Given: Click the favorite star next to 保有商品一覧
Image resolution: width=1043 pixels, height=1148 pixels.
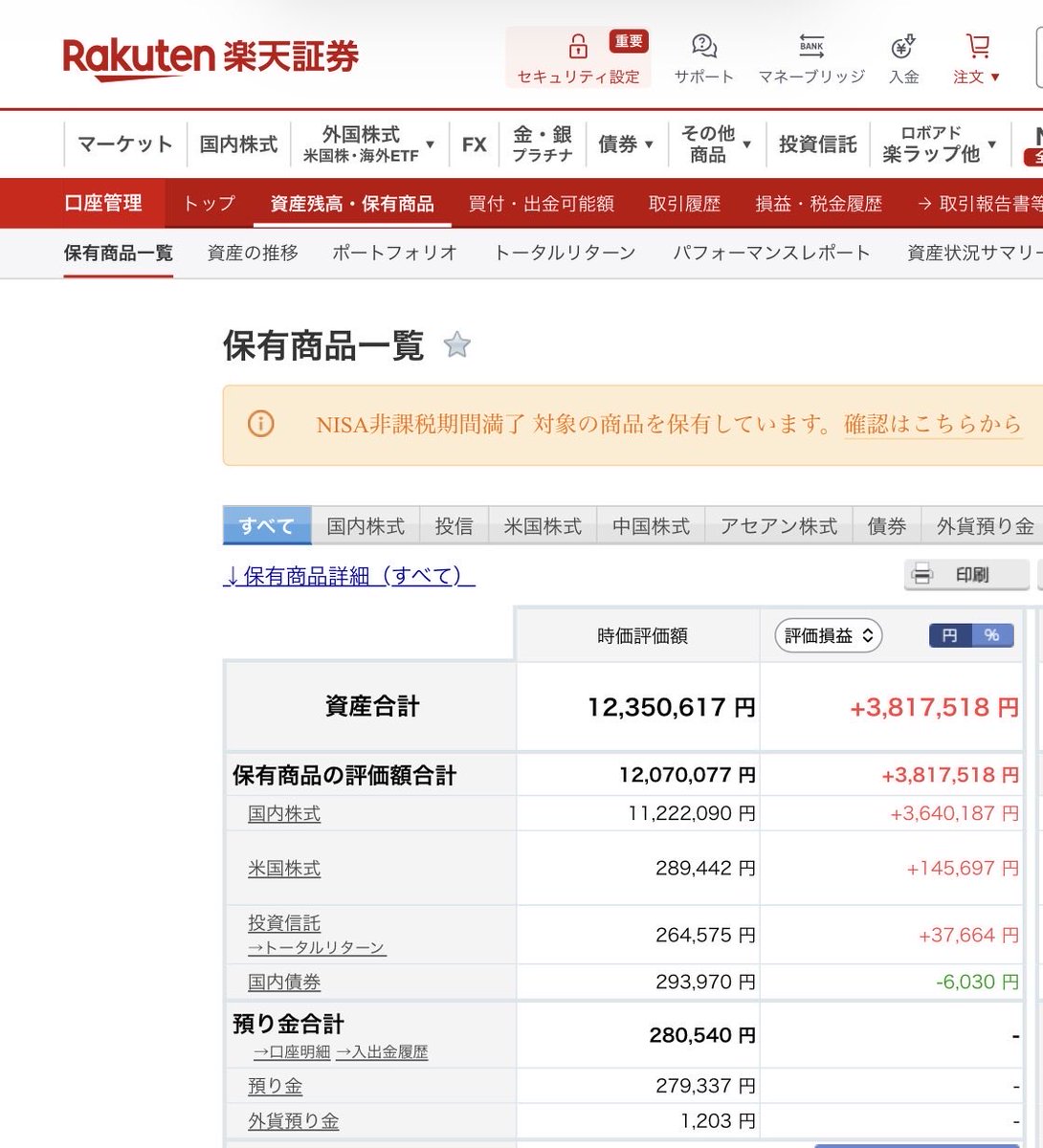Looking at the screenshot, I should tap(457, 344).
